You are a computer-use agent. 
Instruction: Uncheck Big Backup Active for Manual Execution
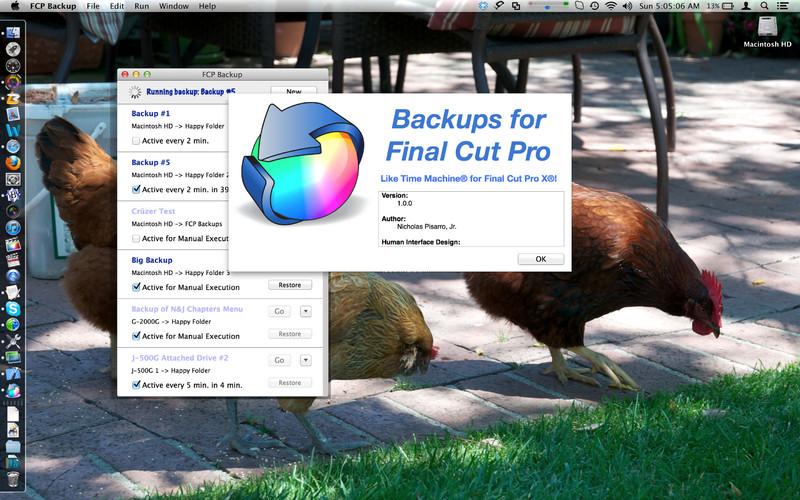136,287
